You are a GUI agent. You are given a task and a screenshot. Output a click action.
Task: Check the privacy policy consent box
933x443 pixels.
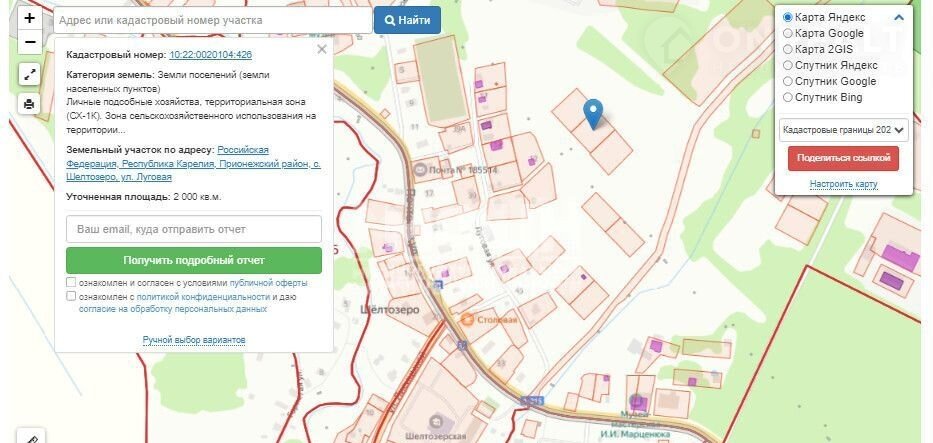point(71,297)
